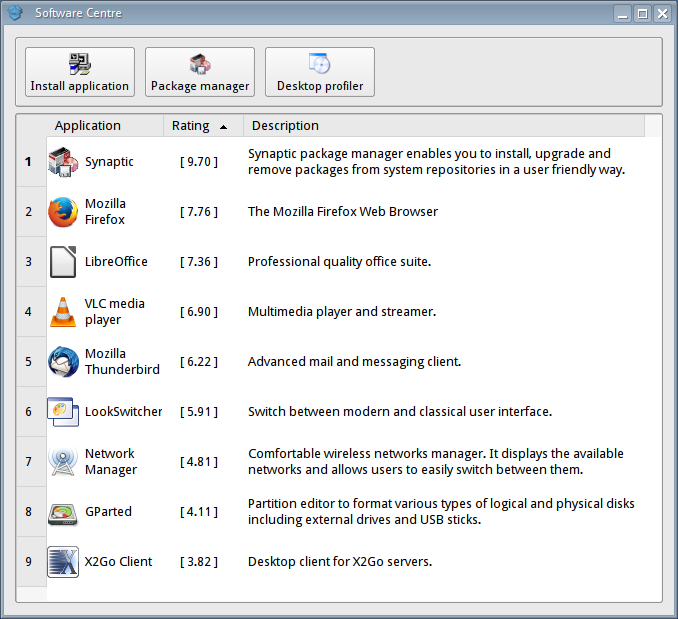The width and height of the screenshot is (678, 619).
Task: Click the rating value [ 3.82 ]
Action: click(x=199, y=562)
